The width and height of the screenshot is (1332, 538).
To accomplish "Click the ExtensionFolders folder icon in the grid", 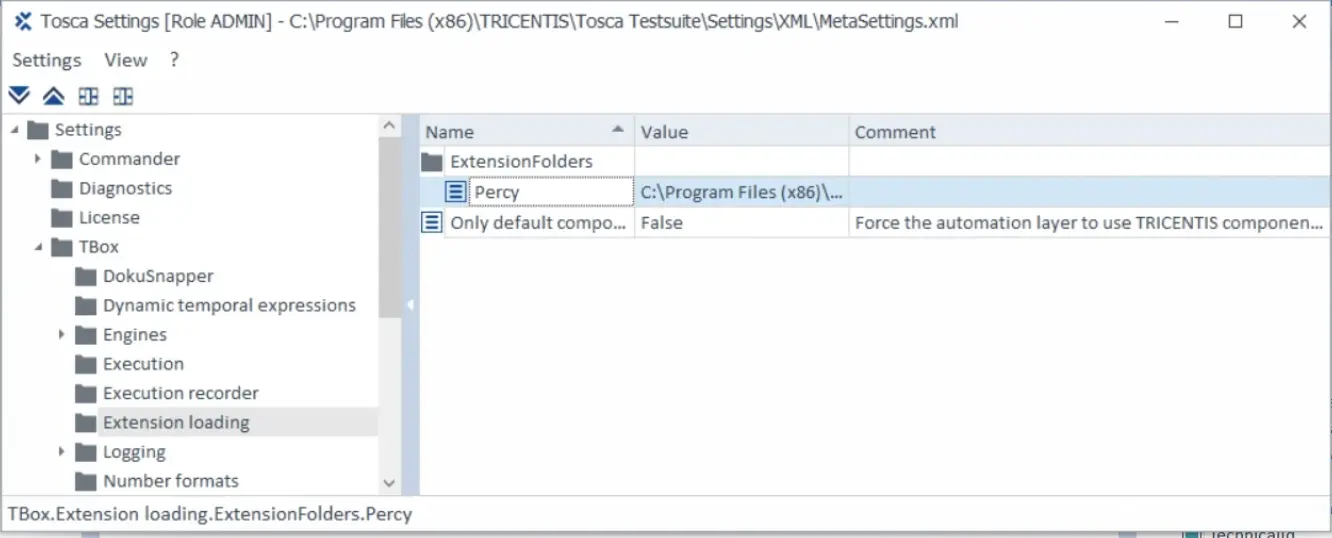I will (432, 162).
